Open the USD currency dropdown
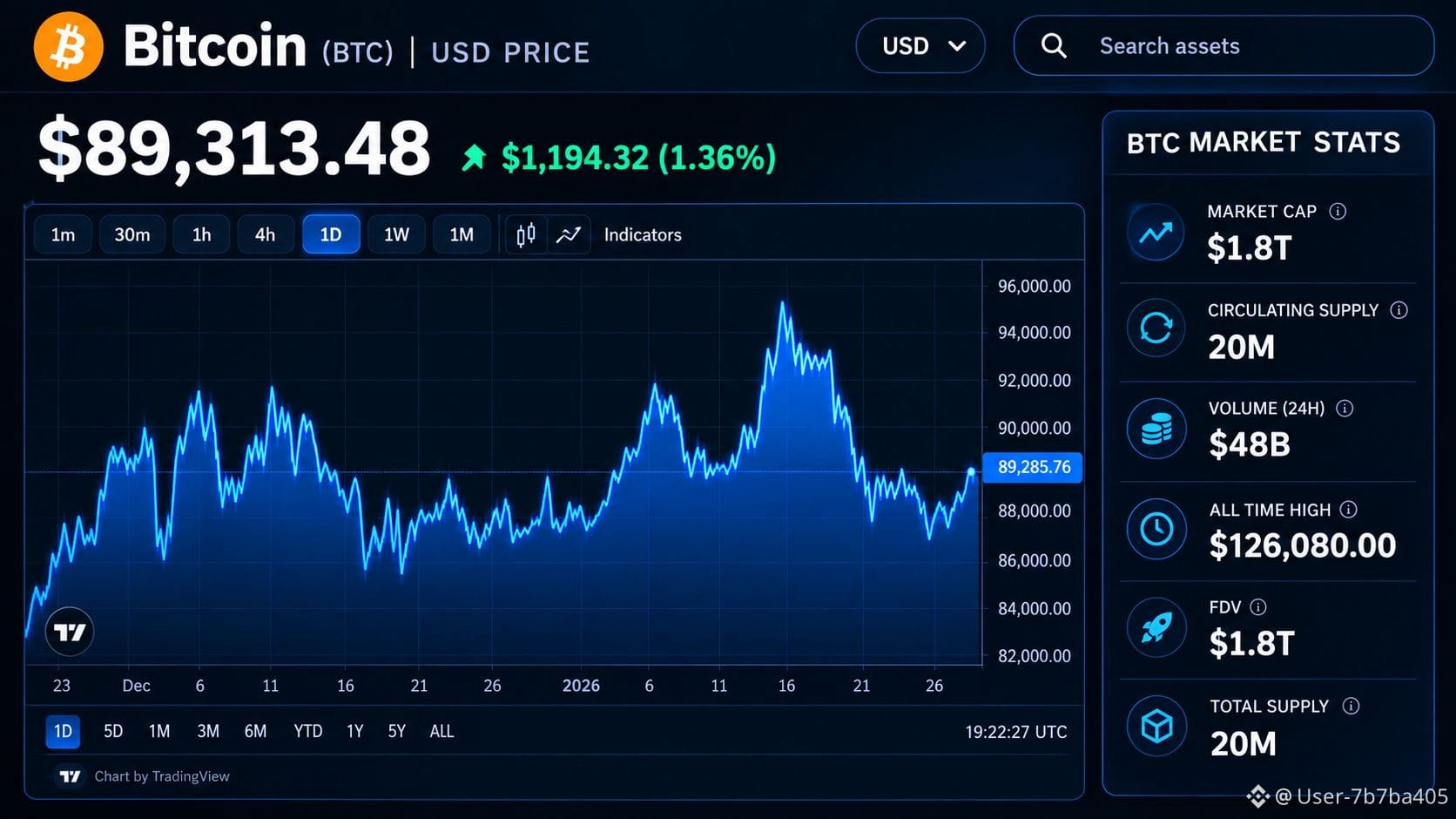 920,45
